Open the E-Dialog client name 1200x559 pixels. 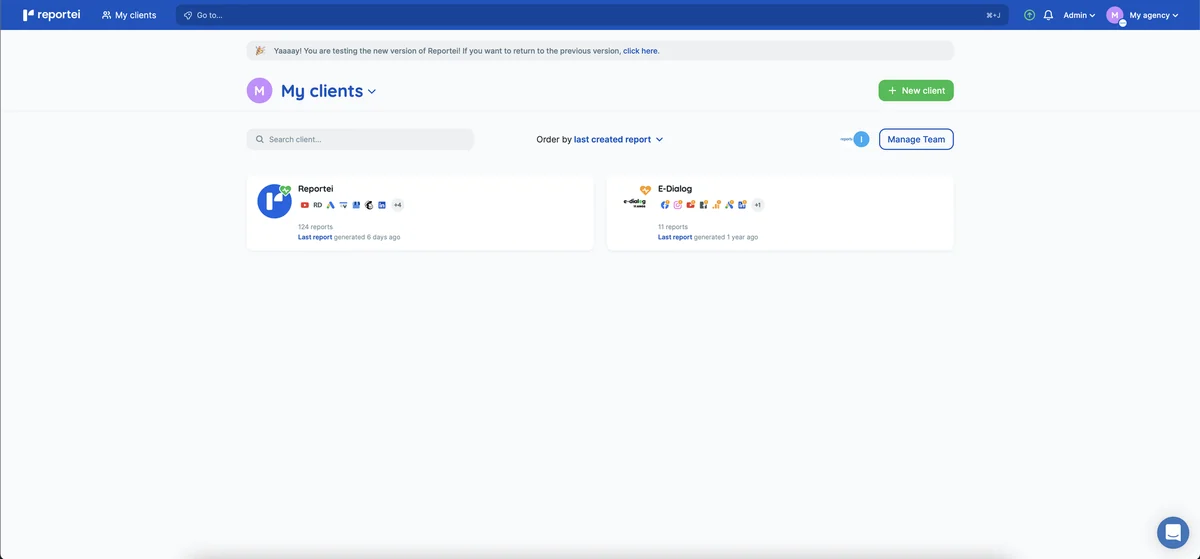[675, 189]
